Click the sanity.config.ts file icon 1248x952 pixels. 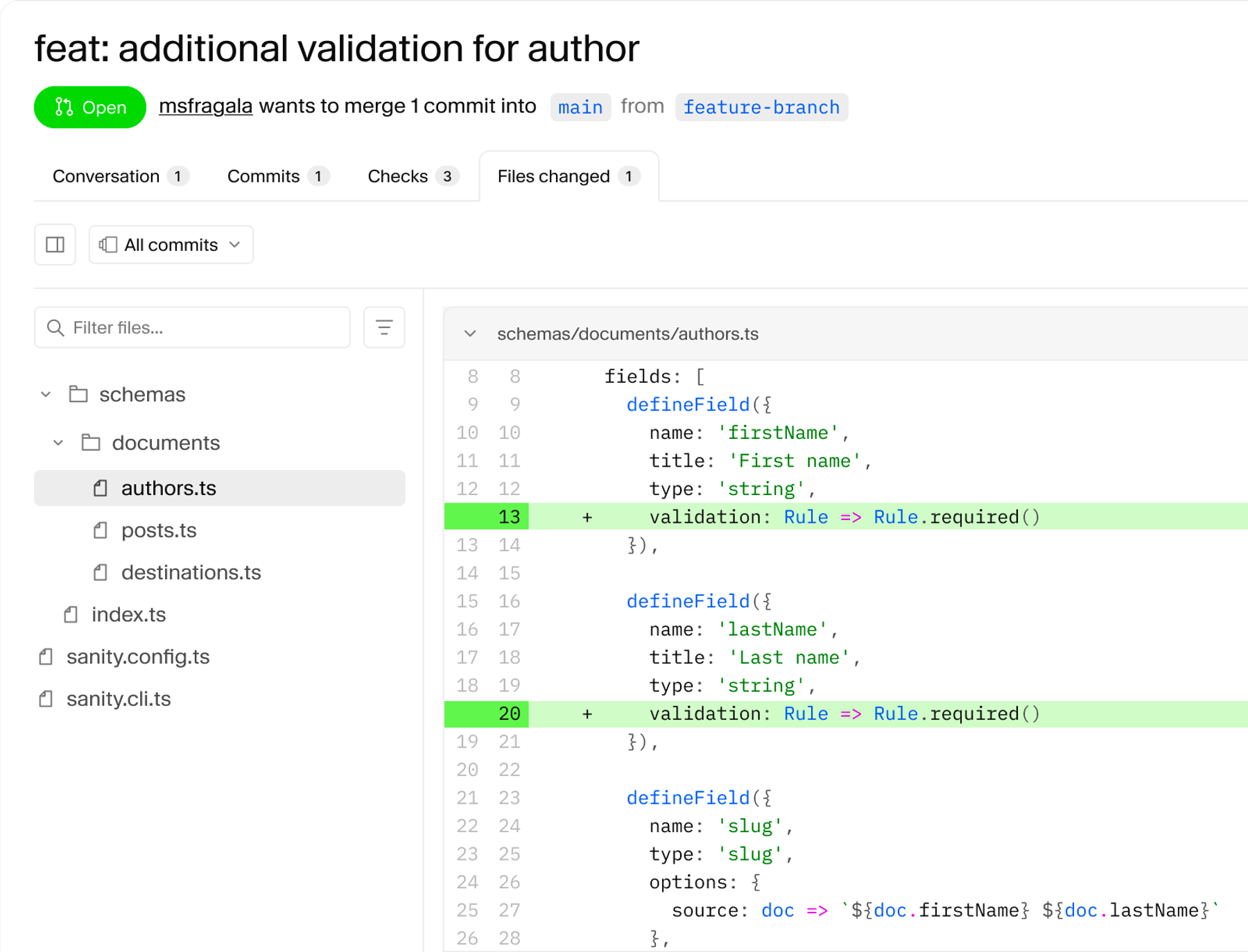[46, 657]
